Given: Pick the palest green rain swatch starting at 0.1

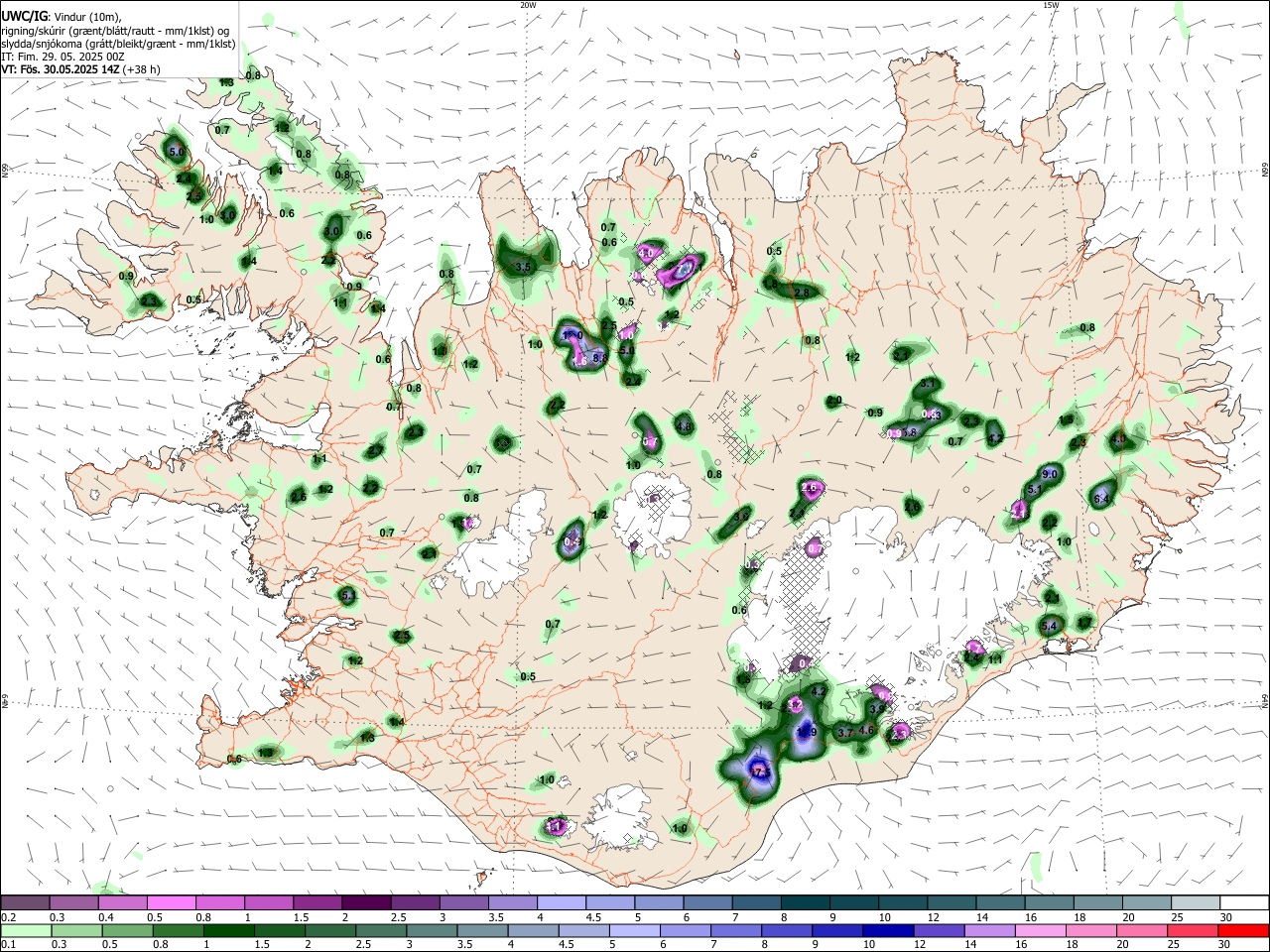Looking at the screenshot, I should pos(25,931).
